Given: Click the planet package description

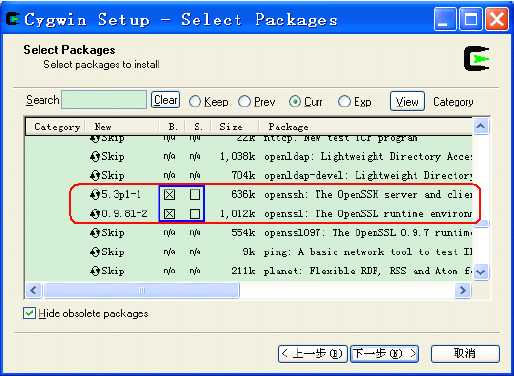Looking at the screenshot, I should (368, 271).
